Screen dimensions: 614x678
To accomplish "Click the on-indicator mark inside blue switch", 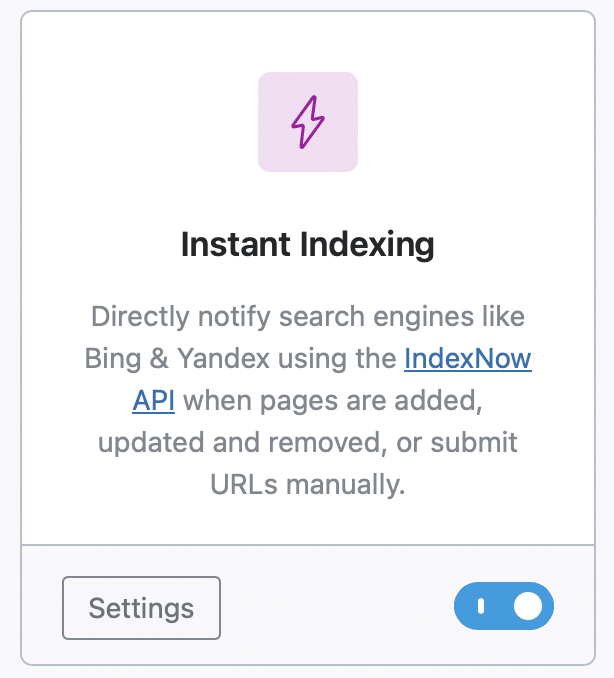I will coord(481,606).
